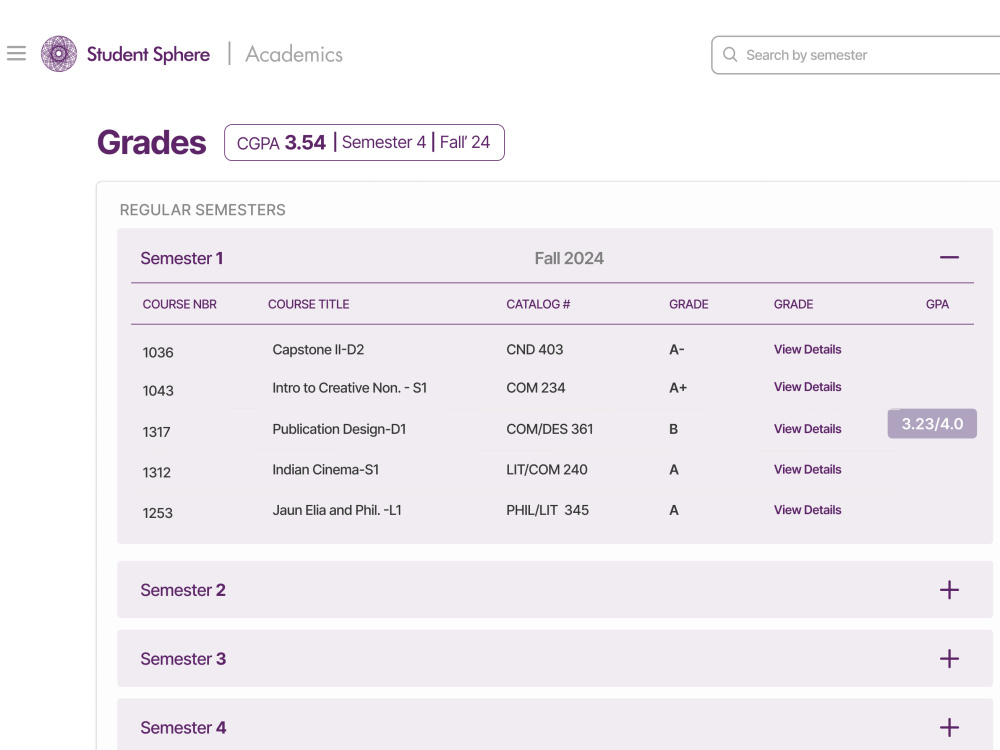This screenshot has width=1000, height=750.
Task: Expand Semester 3 with the plus icon
Action: pyautogui.click(x=949, y=659)
